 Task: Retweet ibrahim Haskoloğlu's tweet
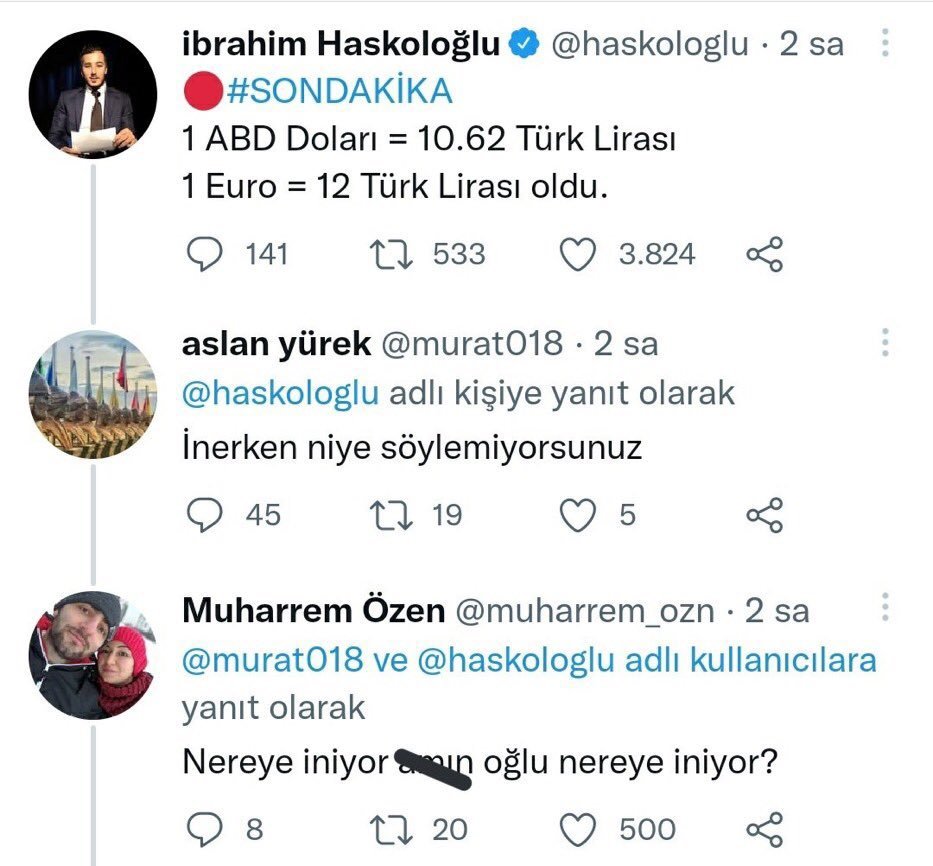tap(385, 254)
